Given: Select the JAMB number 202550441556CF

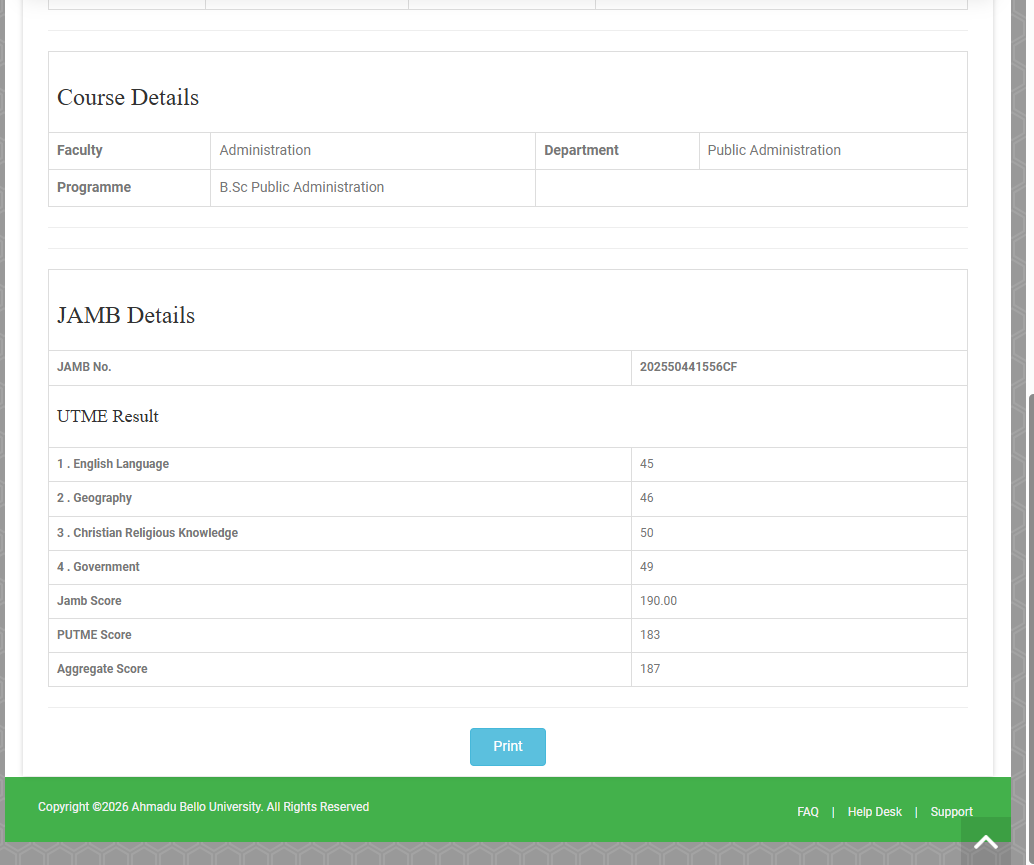Looking at the screenshot, I should coord(688,367).
